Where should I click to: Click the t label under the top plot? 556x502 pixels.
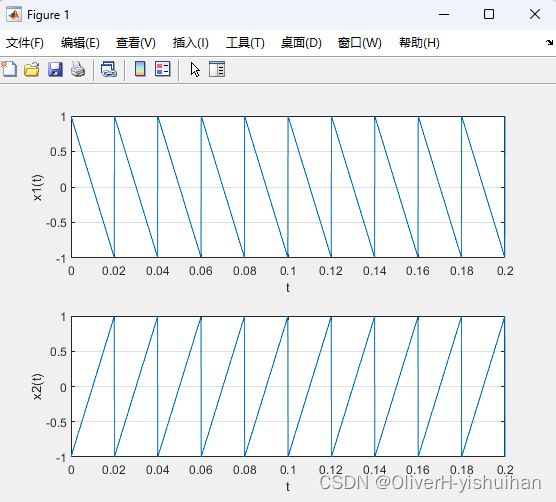288,288
